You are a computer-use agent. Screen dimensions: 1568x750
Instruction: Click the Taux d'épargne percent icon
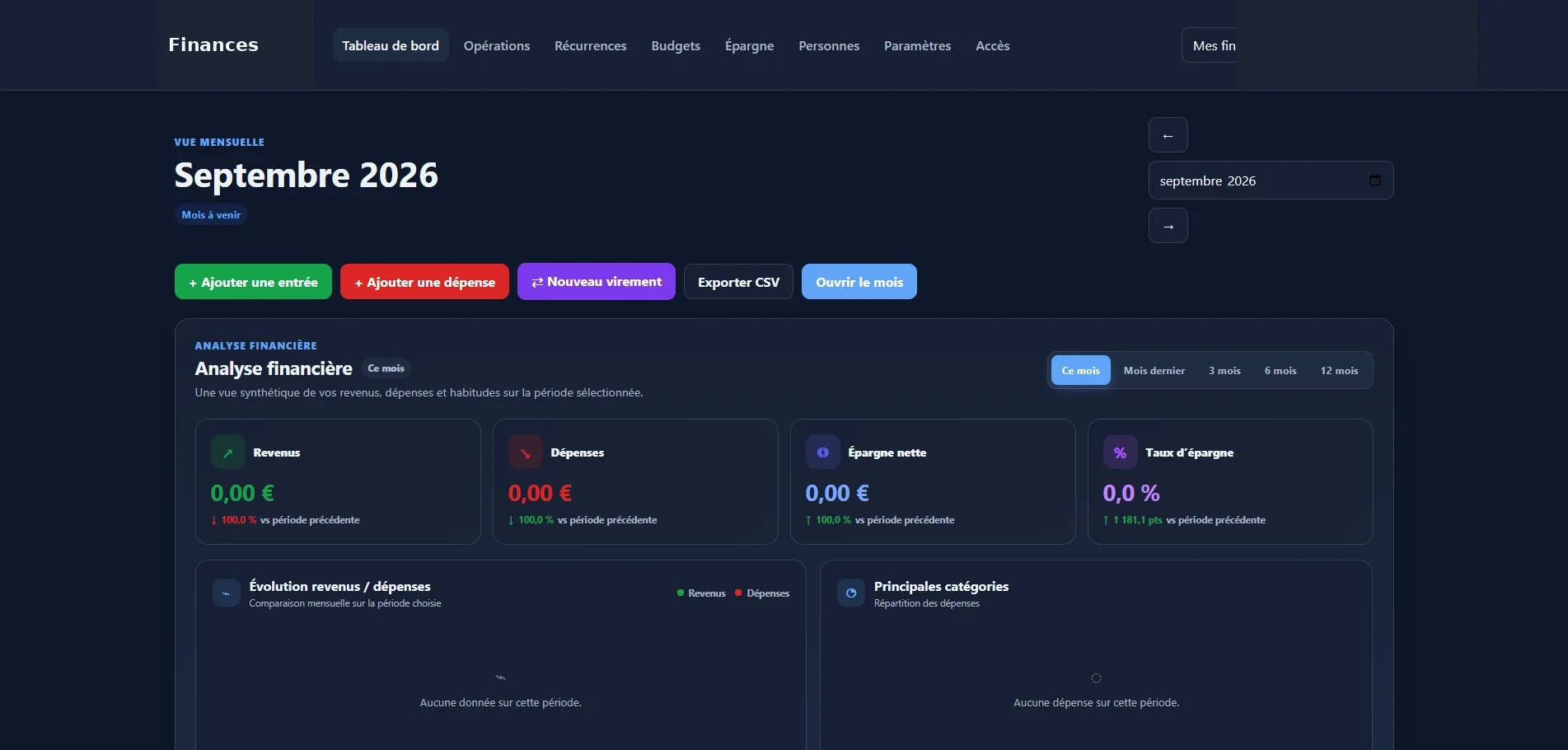click(1121, 452)
